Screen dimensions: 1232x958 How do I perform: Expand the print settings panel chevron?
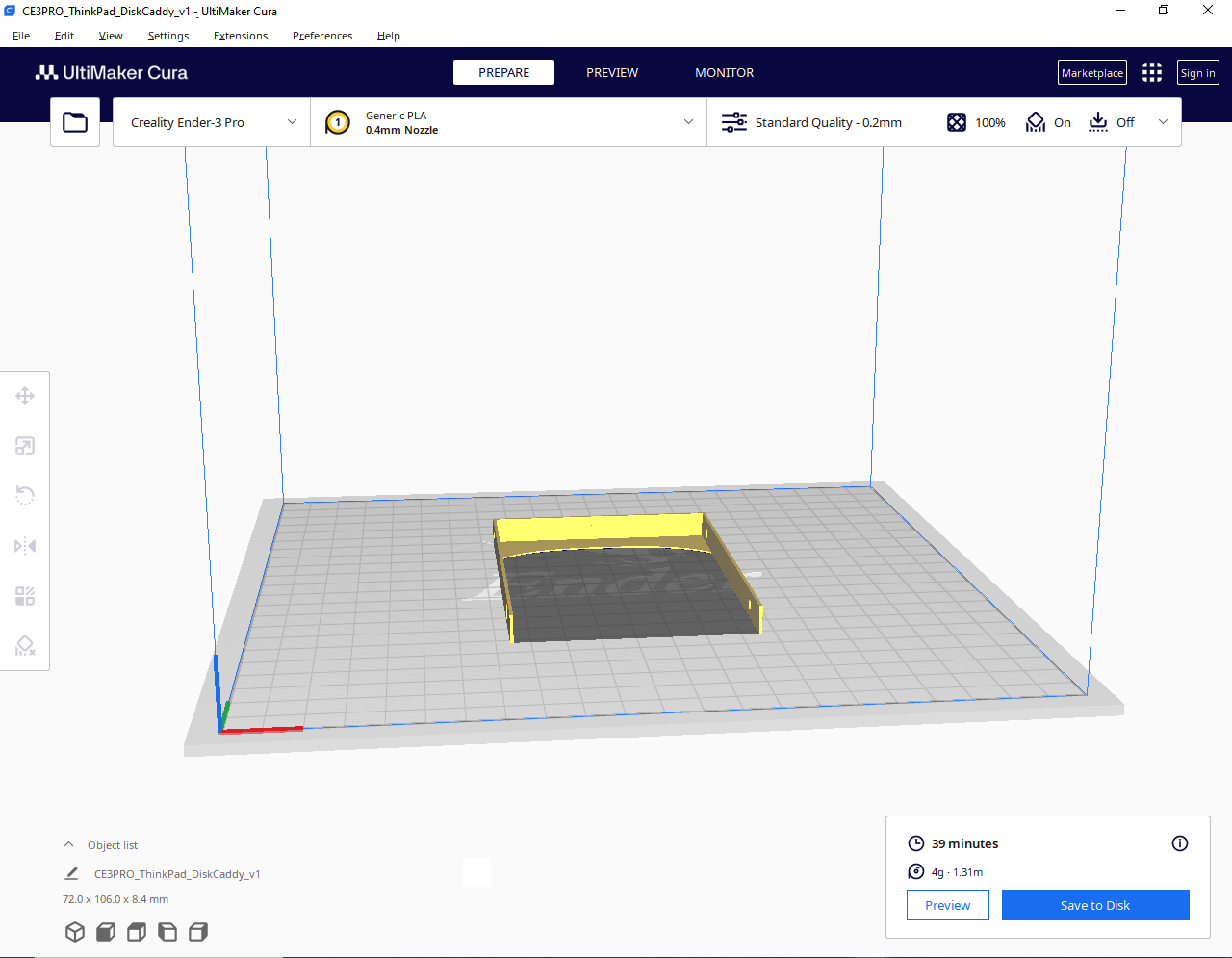click(x=1163, y=122)
